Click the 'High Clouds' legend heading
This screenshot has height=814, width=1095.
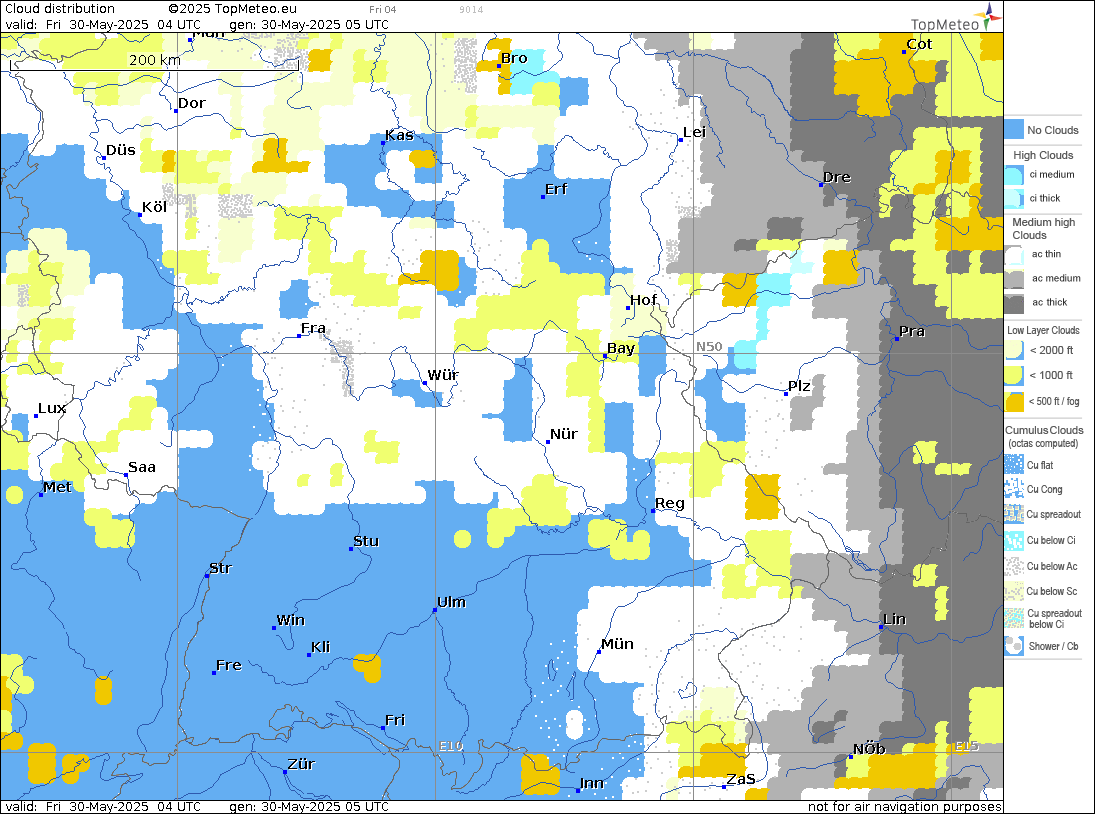pyautogui.click(x=1043, y=155)
